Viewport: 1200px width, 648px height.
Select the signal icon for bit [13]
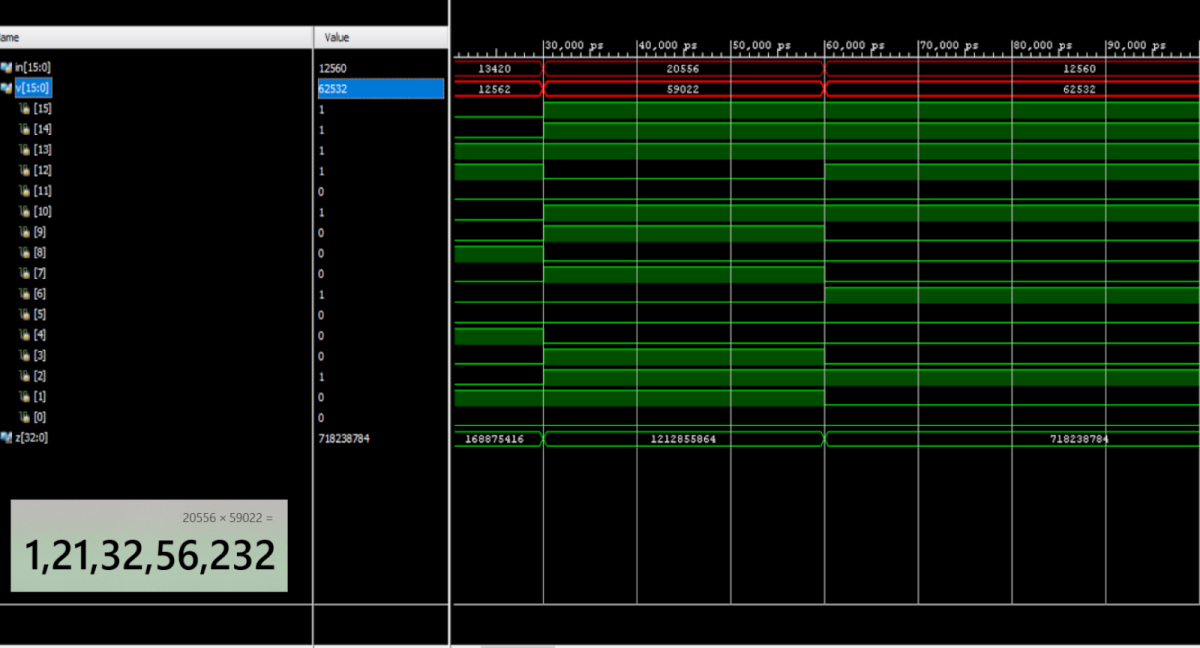(26, 150)
